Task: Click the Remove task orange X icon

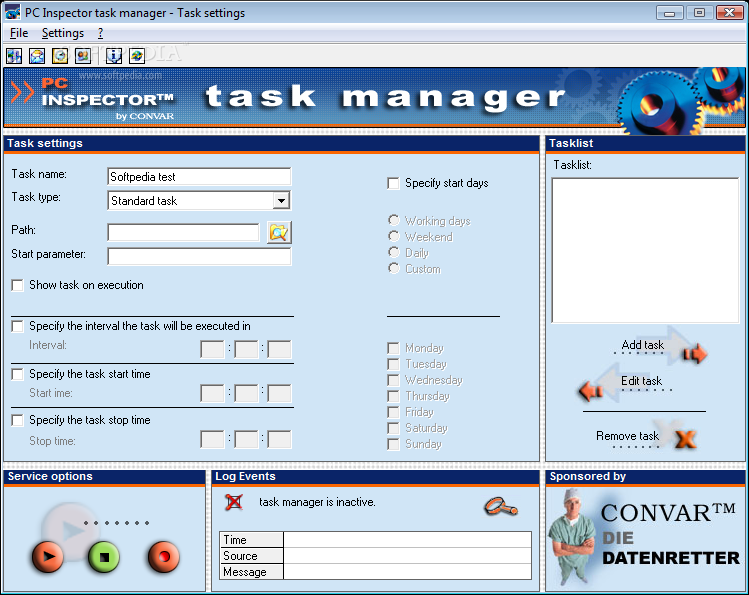Action: pos(685,439)
